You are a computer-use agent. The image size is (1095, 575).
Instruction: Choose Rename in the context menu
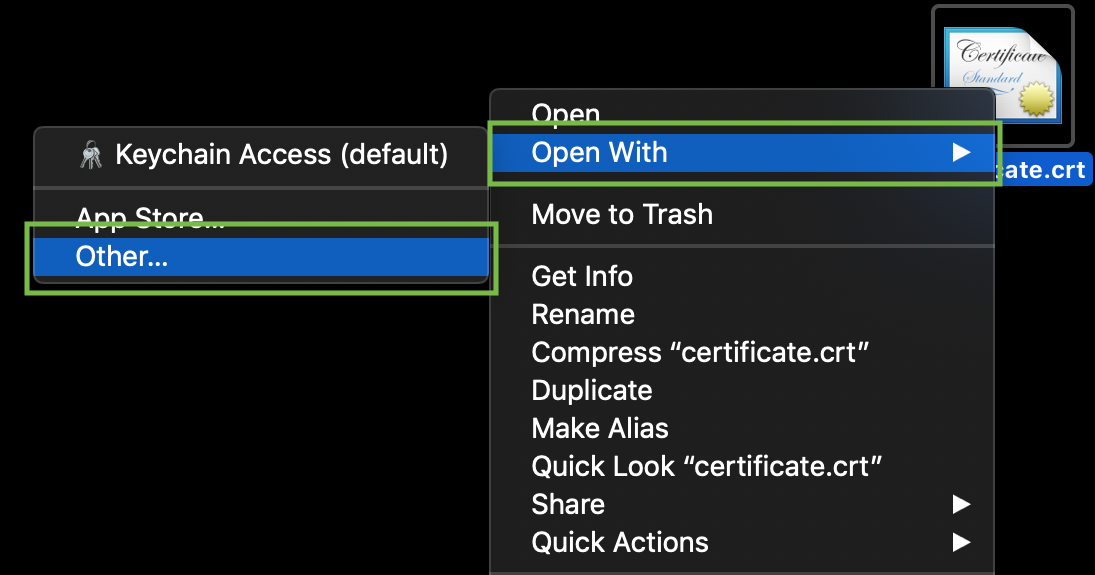[x=583, y=314]
